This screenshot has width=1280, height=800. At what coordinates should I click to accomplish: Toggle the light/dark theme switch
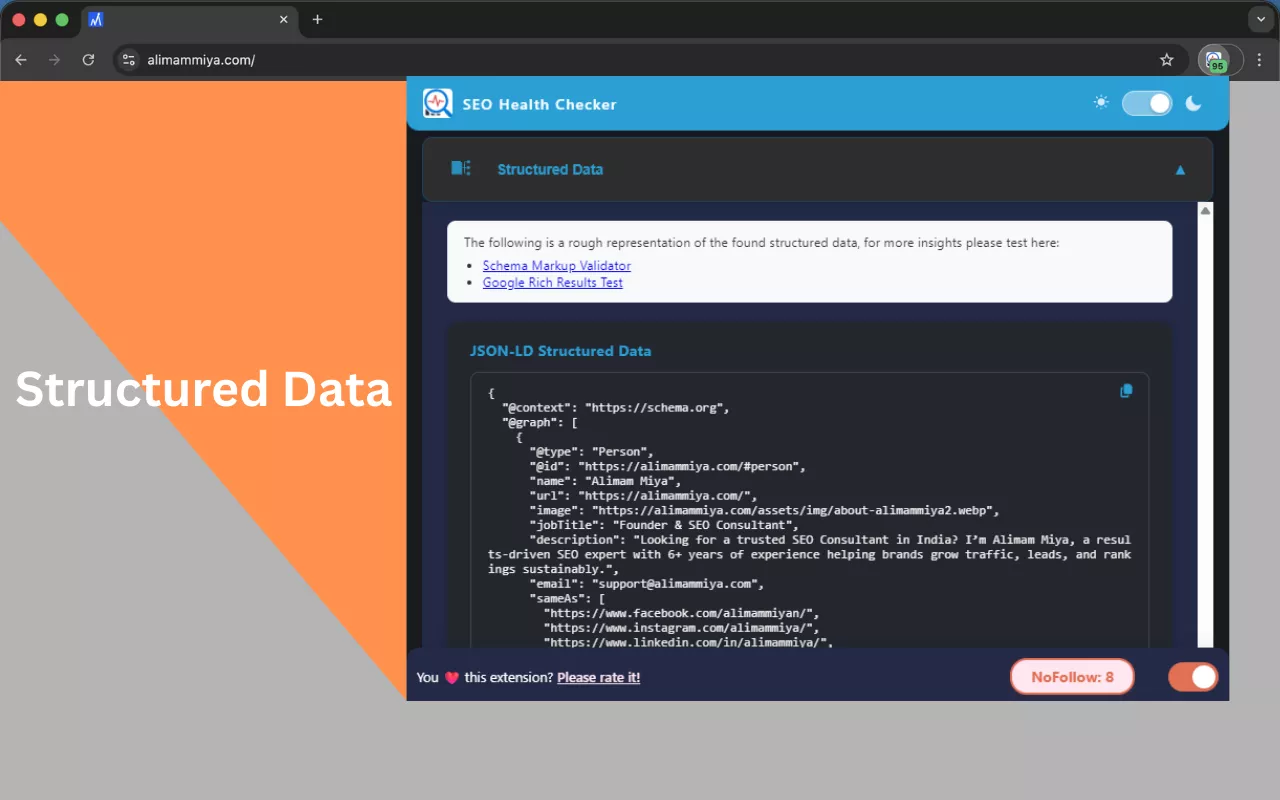(x=1147, y=103)
